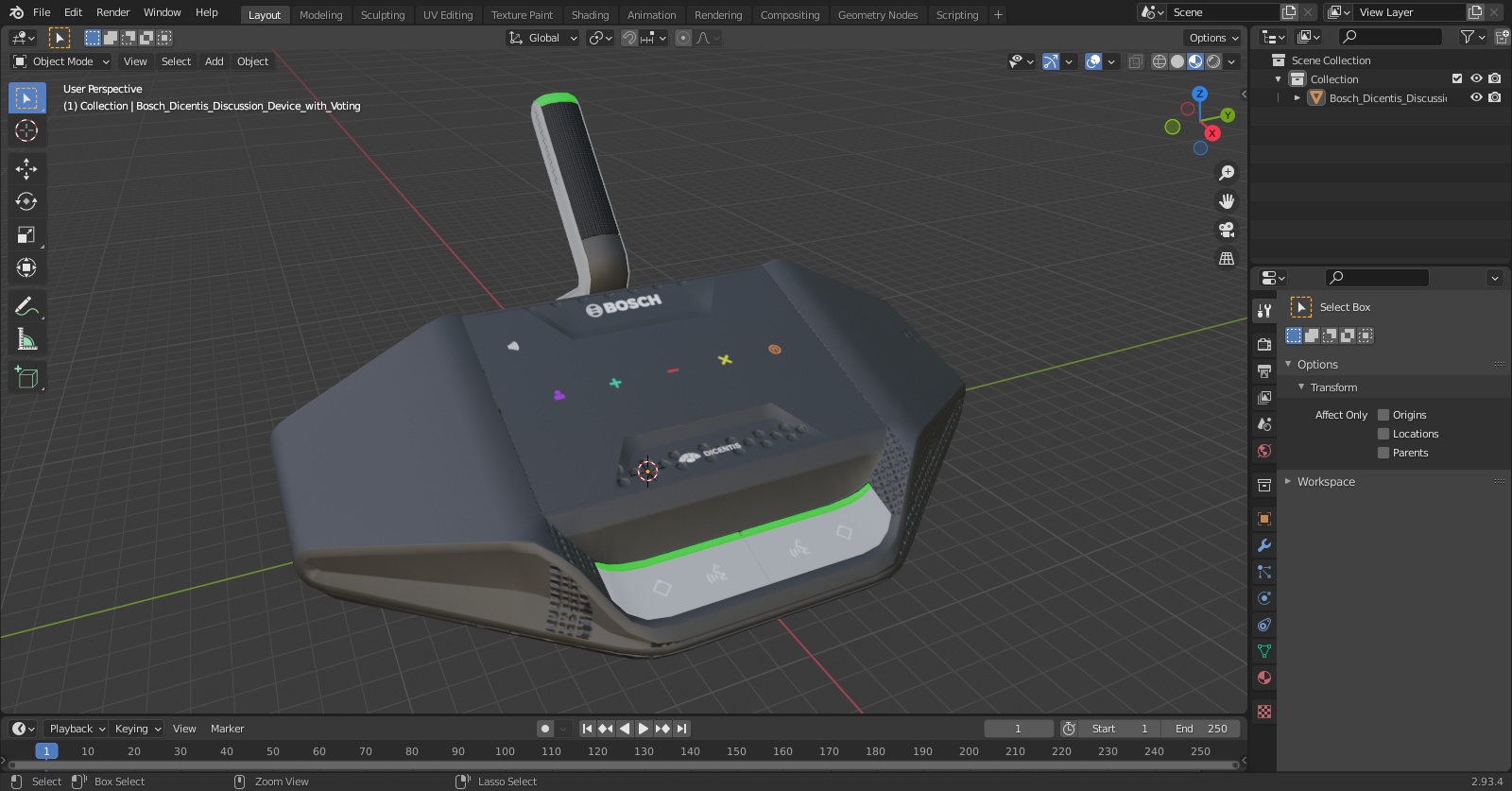Switch to UV Editing workspace tab
This screenshot has height=791, width=1512.
pos(448,15)
